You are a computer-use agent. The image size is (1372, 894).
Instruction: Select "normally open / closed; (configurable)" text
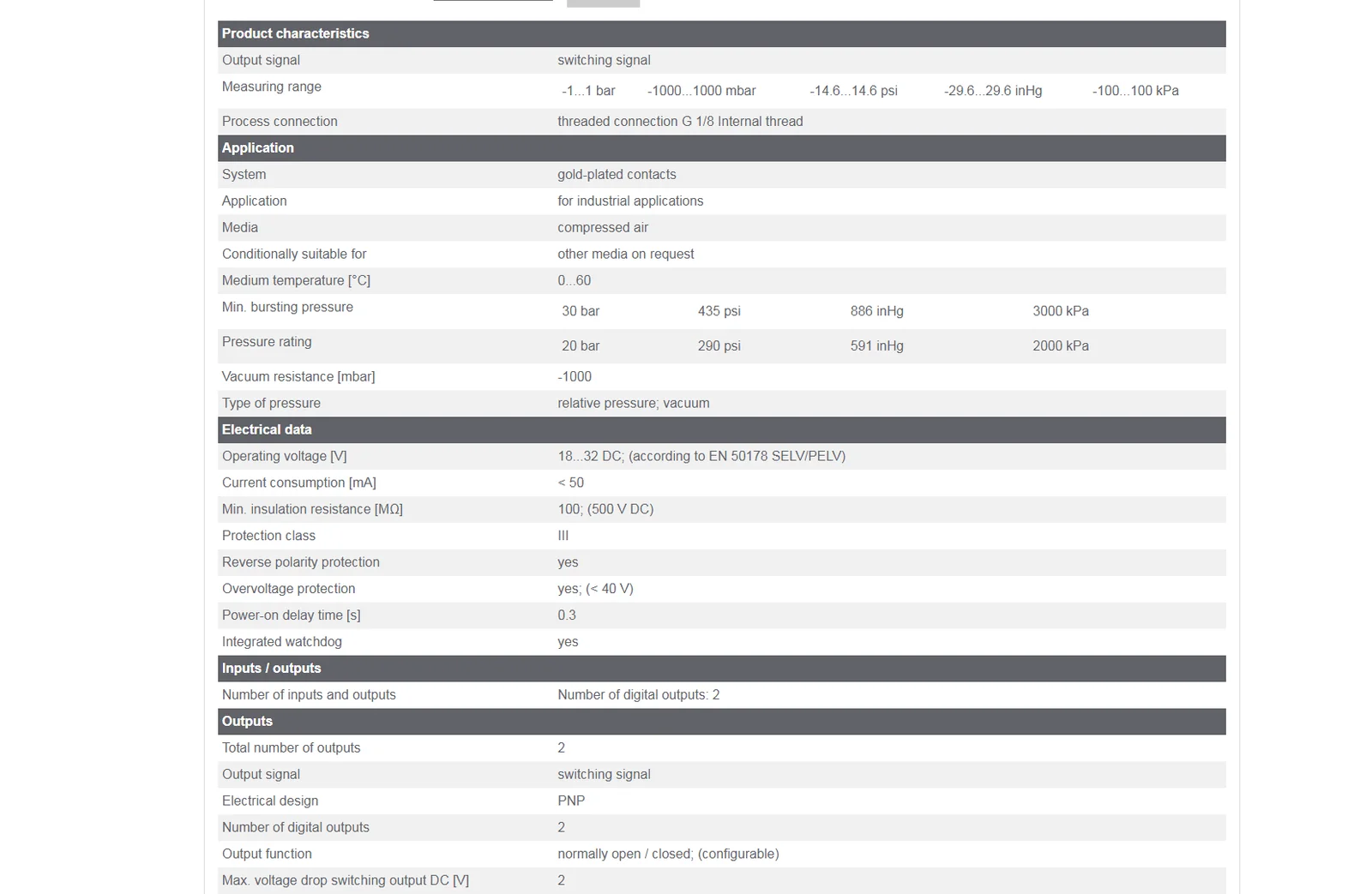coord(668,855)
